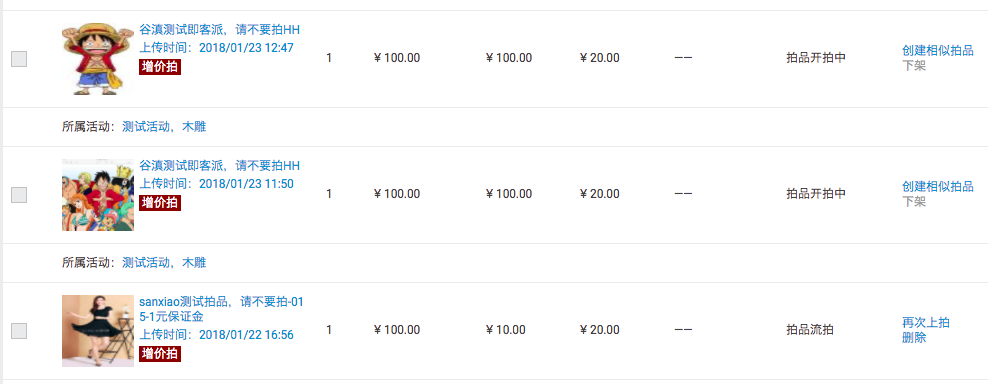Open the One Piece crew group thumbnail
This screenshot has width=988, height=384.
(x=98, y=195)
